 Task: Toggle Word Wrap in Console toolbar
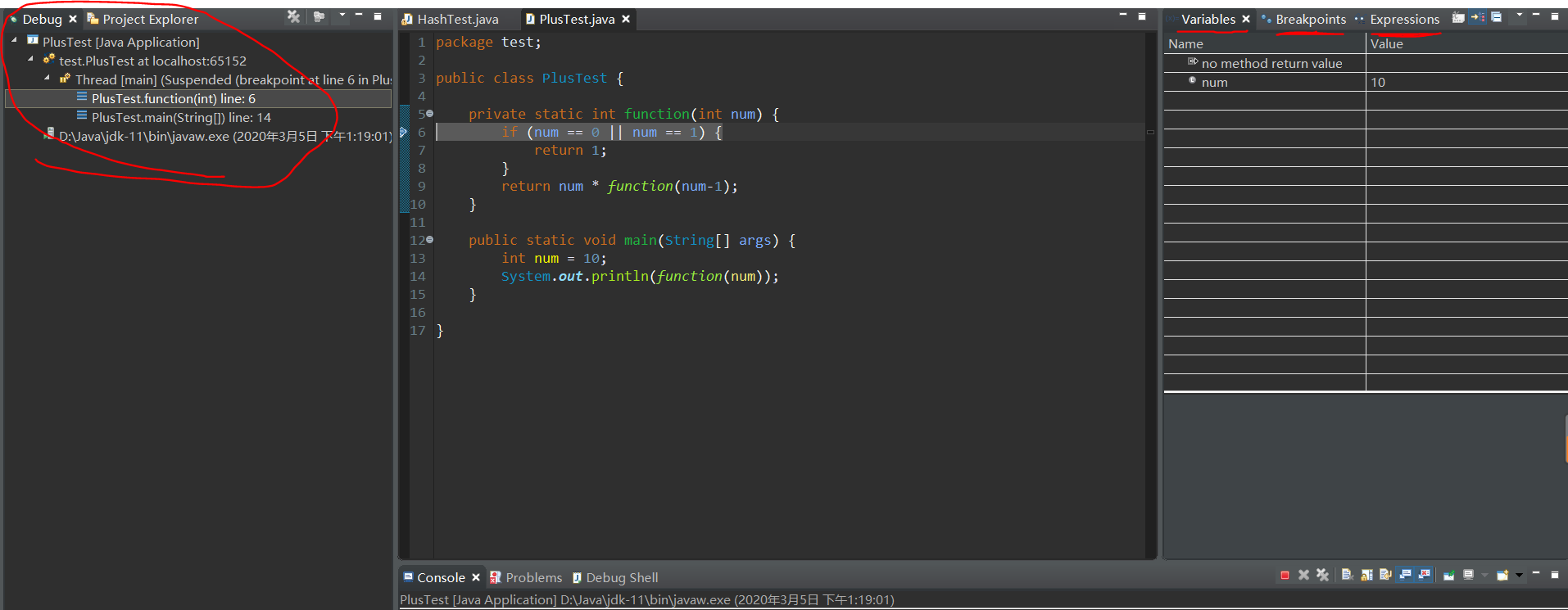point(1385,575)
